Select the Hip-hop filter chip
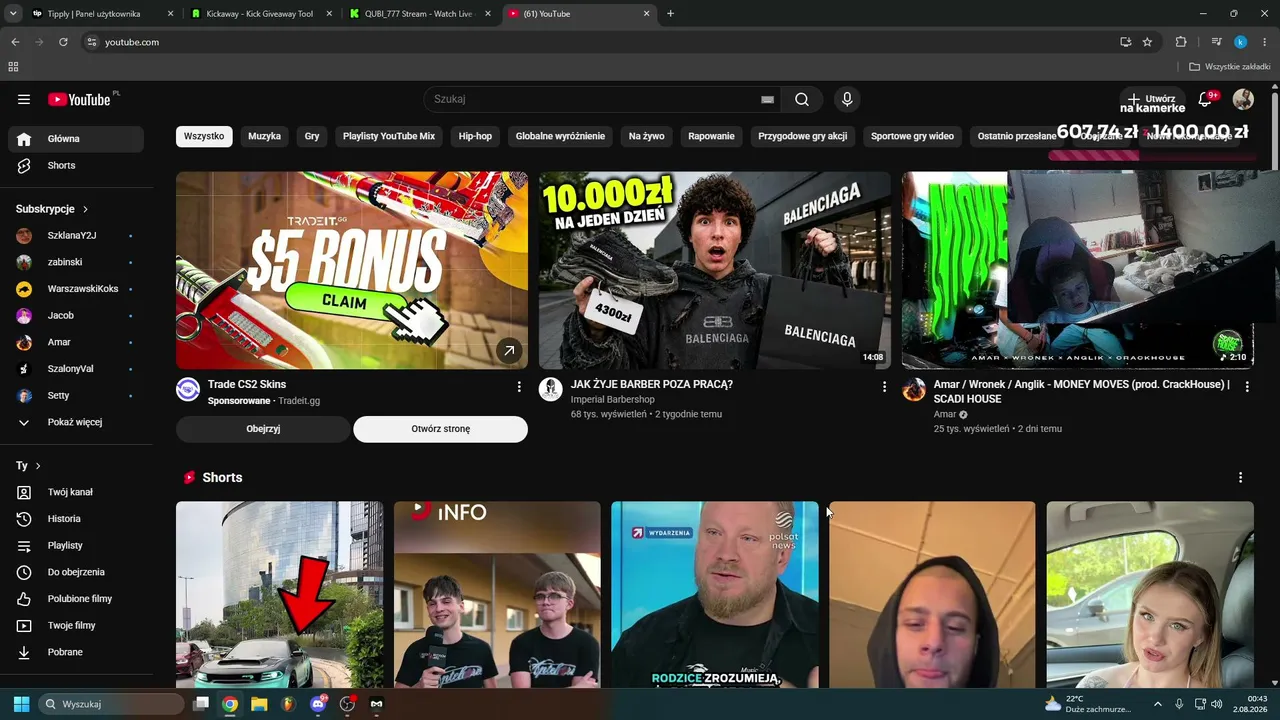 (476, 136)
